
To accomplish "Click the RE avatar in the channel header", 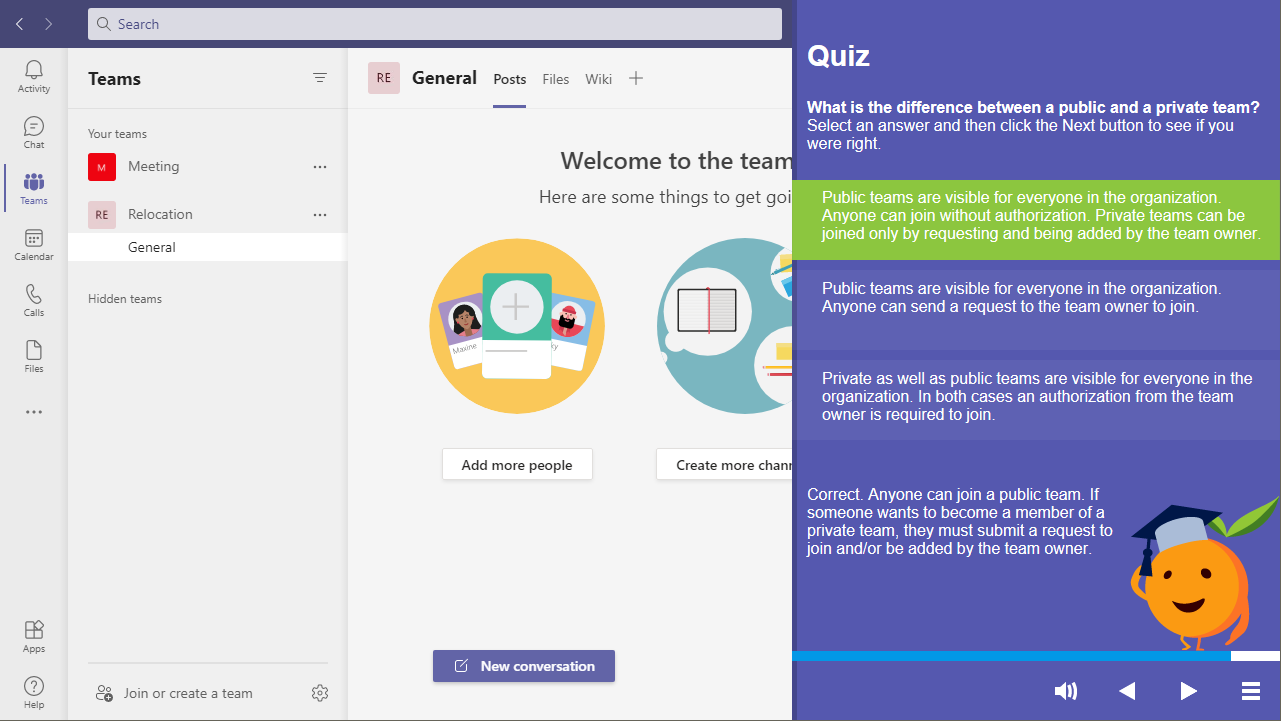I will coord(384,78).
